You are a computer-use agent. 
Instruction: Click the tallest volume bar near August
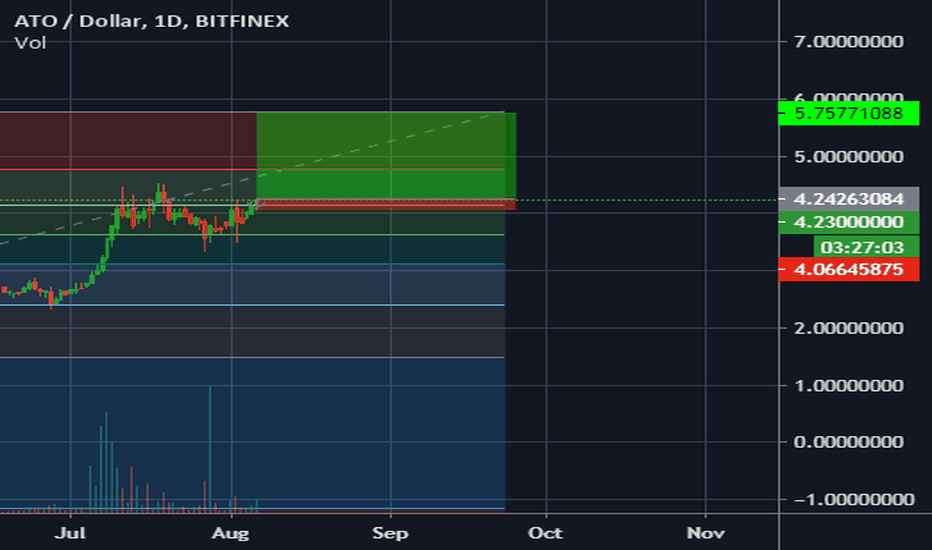tap(210, 448)
